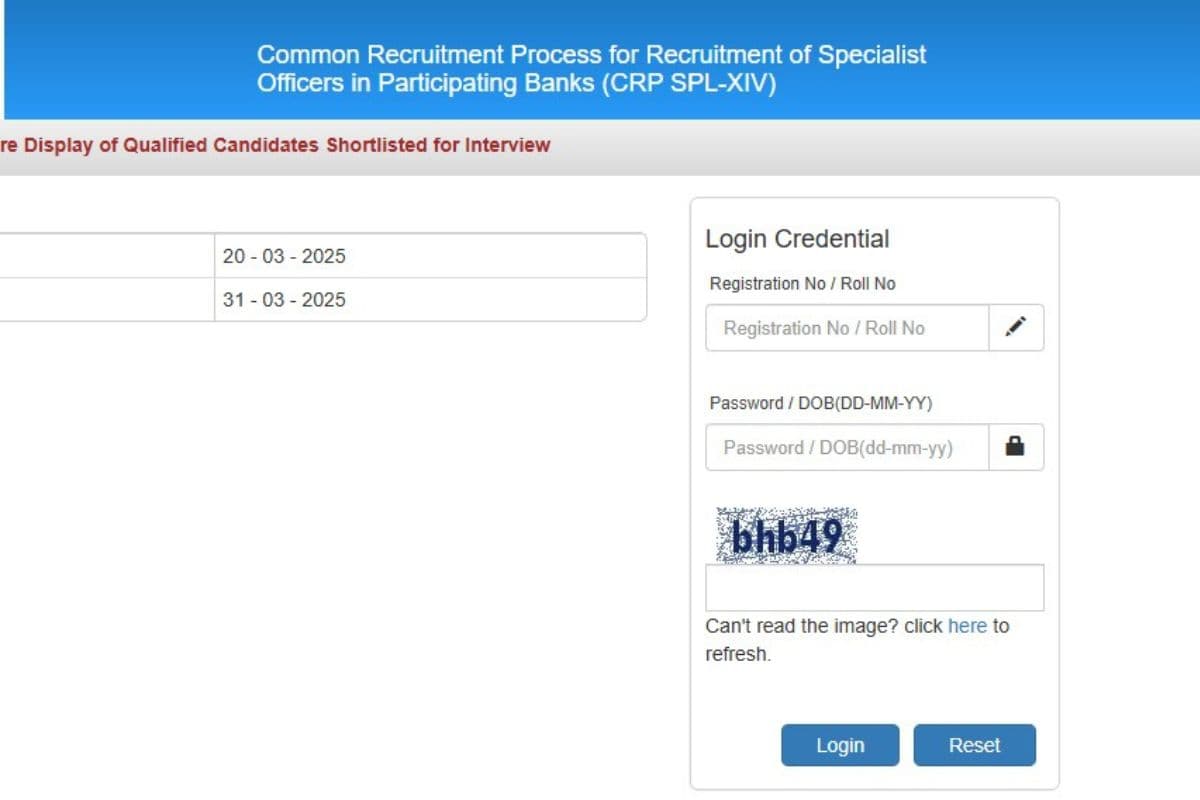Click the pencil icon beside Registration No field
1200x800 pixels.
point(1016,327)
